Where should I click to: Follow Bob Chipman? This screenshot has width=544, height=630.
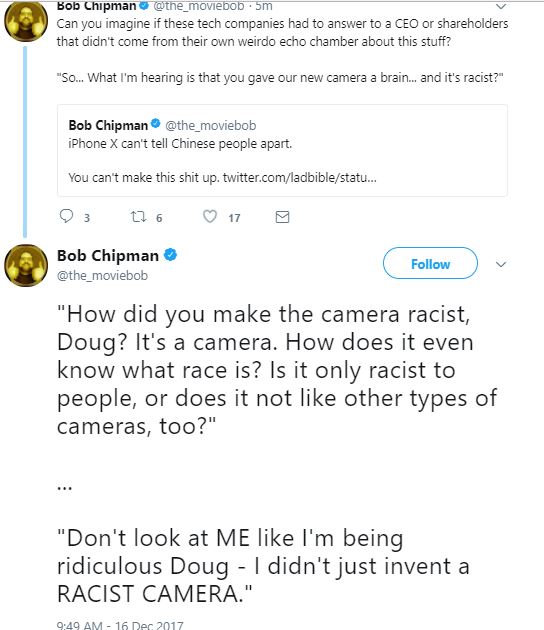[x=430, y=264]
